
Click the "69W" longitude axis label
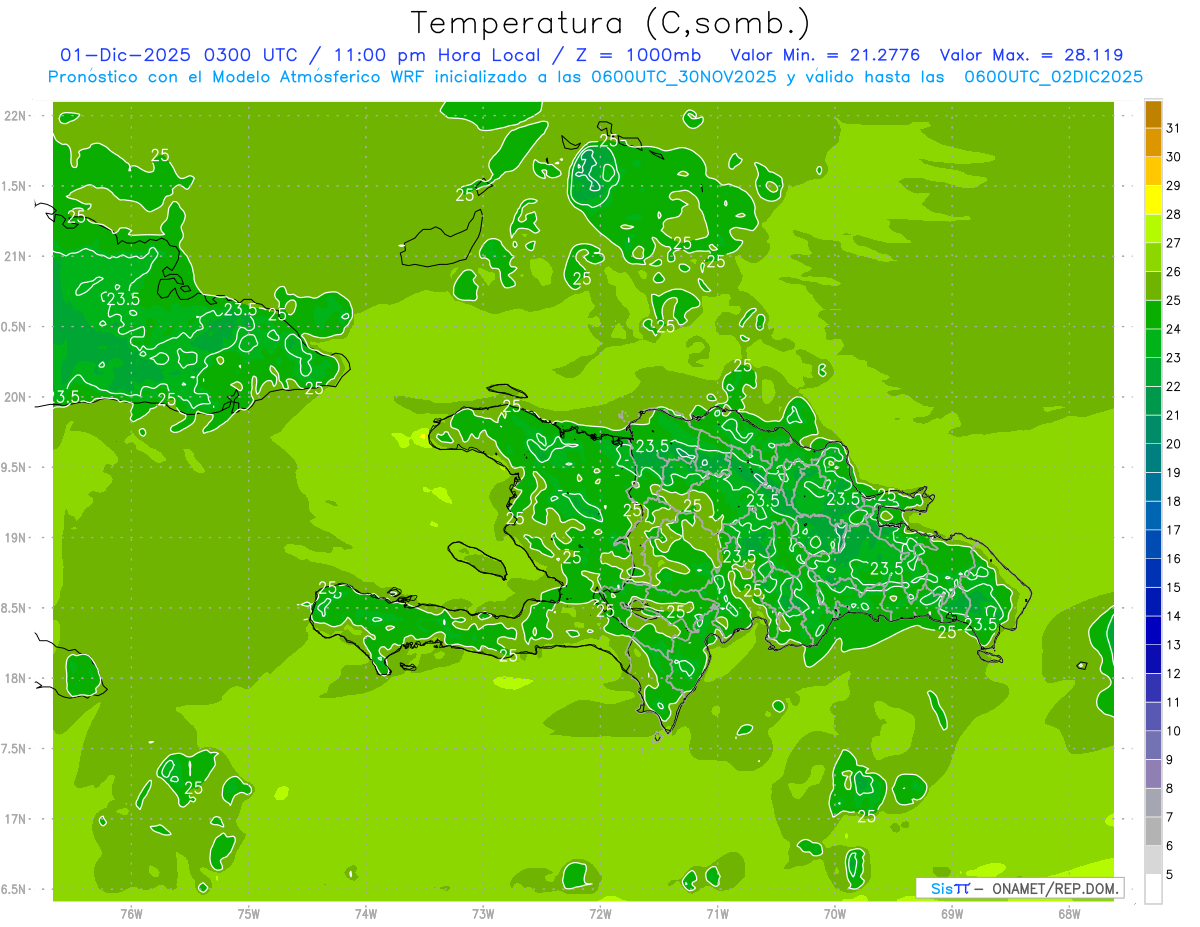pyautogui.click(x=952, y=913)
